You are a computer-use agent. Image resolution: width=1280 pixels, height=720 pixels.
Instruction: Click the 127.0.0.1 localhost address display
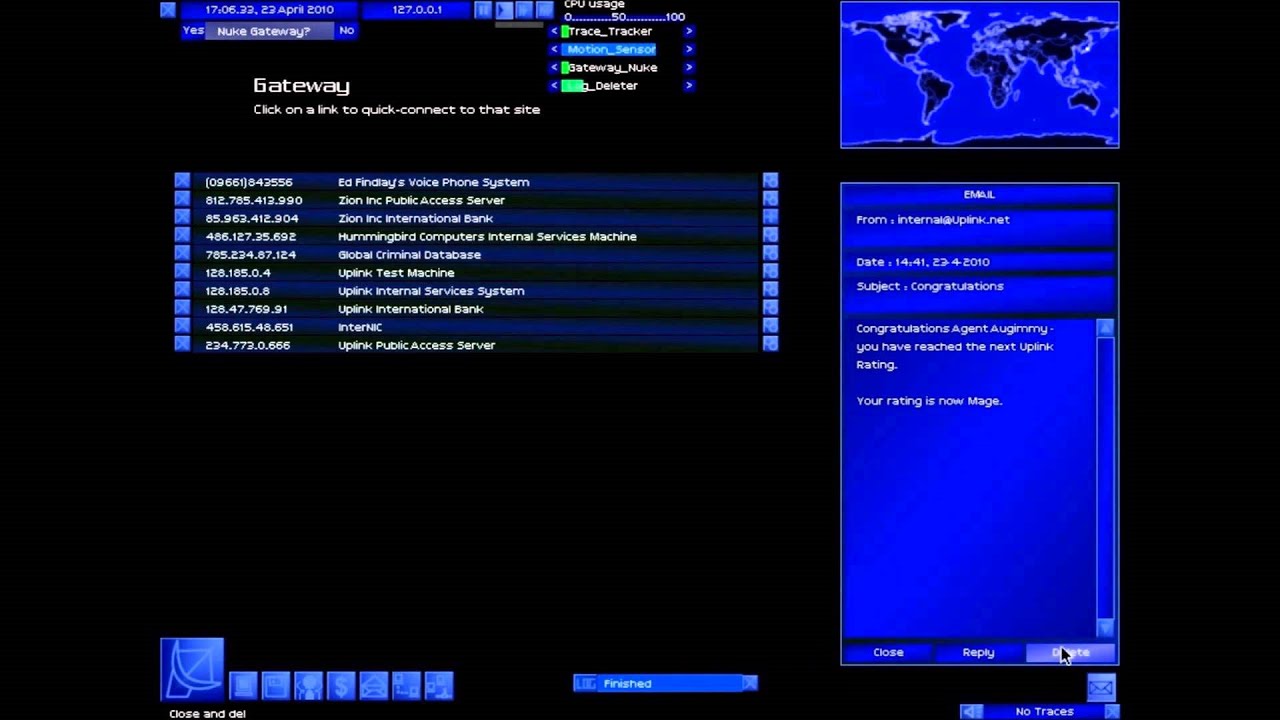click(x=417, y=10)
